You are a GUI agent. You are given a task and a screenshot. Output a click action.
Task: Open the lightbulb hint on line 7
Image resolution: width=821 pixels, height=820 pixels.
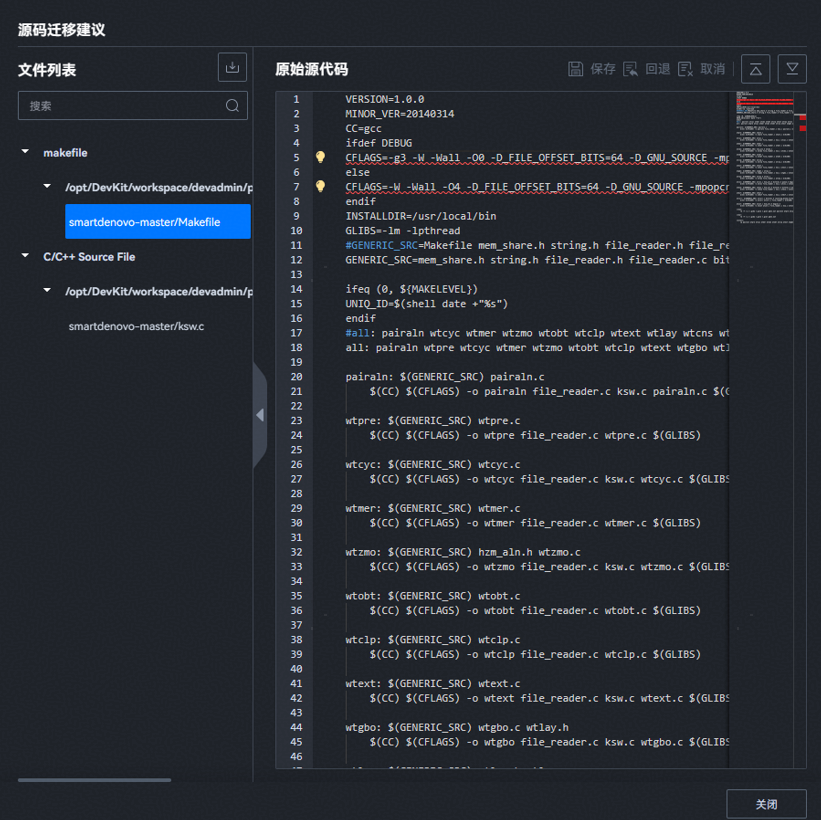coord(320,187)
